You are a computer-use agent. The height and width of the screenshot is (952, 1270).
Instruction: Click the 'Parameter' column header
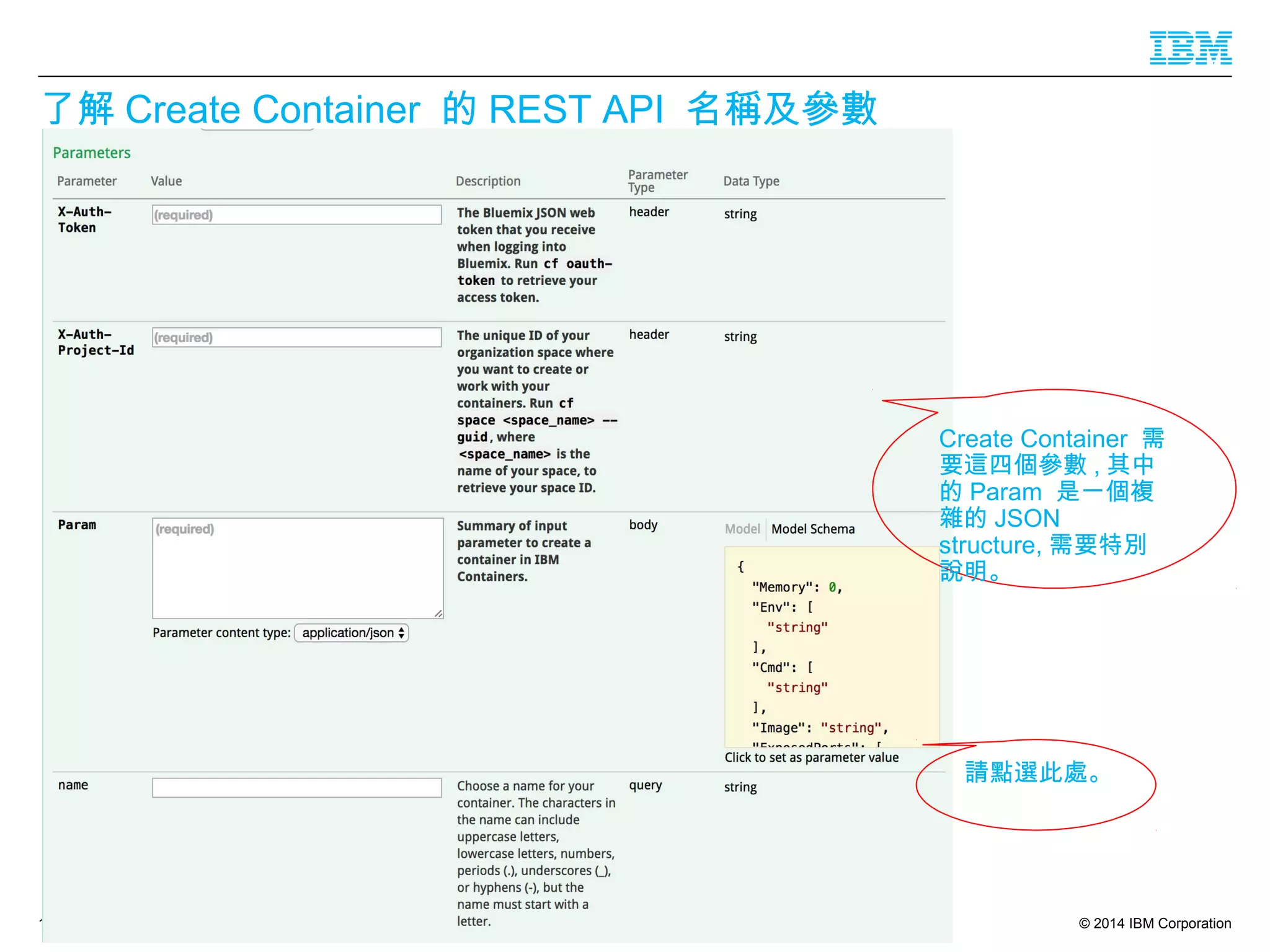(x=87, y=181)
